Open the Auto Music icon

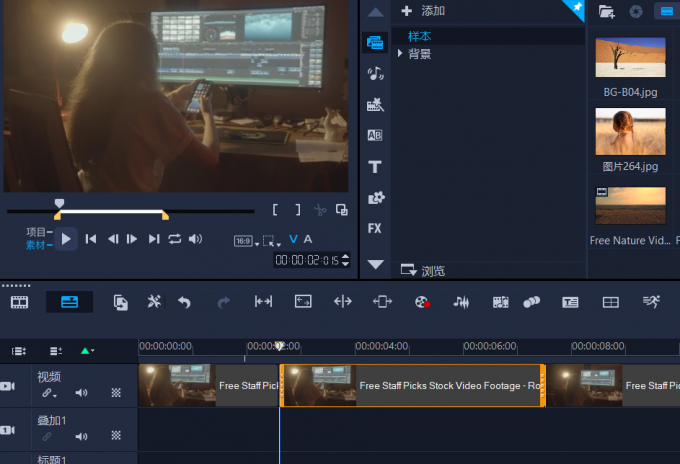click(500, 302)
